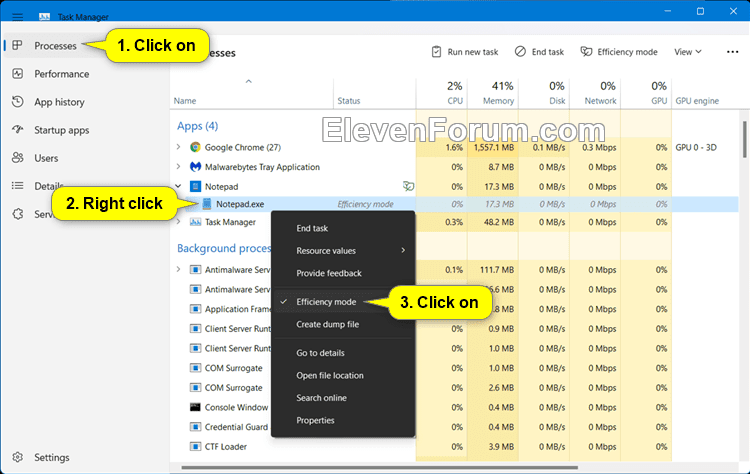750x474 pixels.
Task: Open the Startup apps gauge icon
Action: click(17, 130)
